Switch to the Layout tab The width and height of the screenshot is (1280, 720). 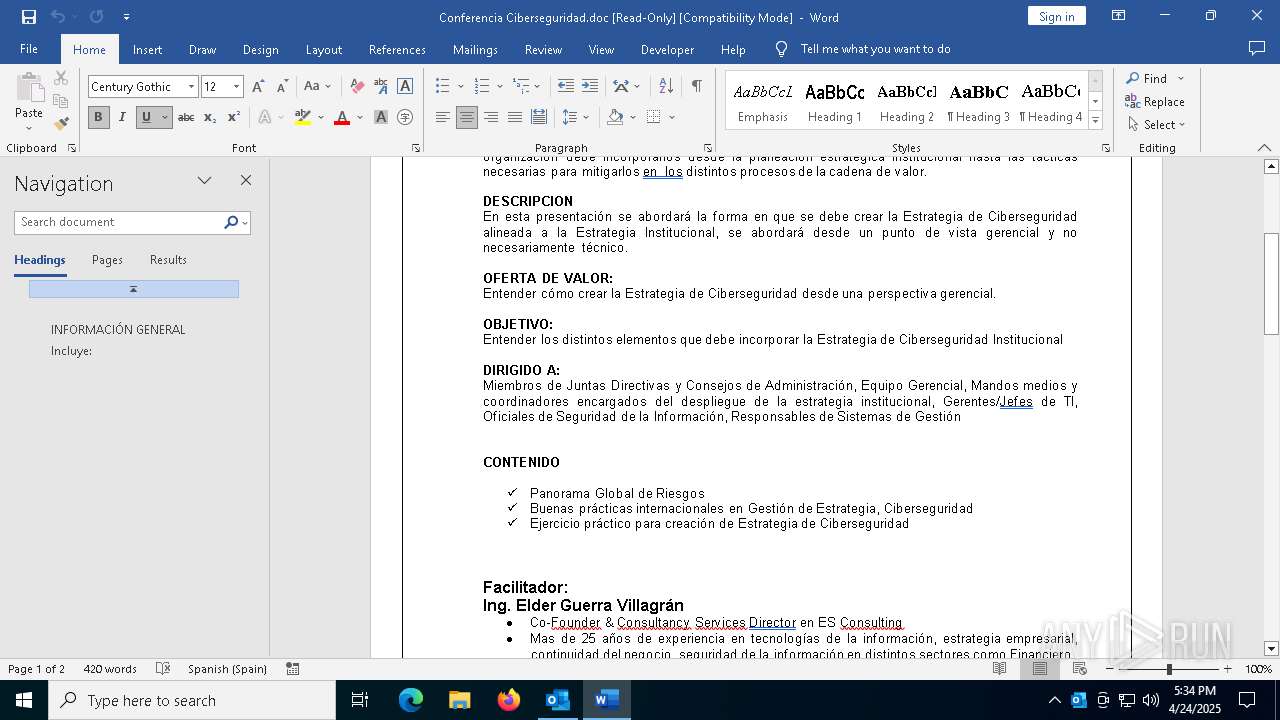click(x=324, y=49)
